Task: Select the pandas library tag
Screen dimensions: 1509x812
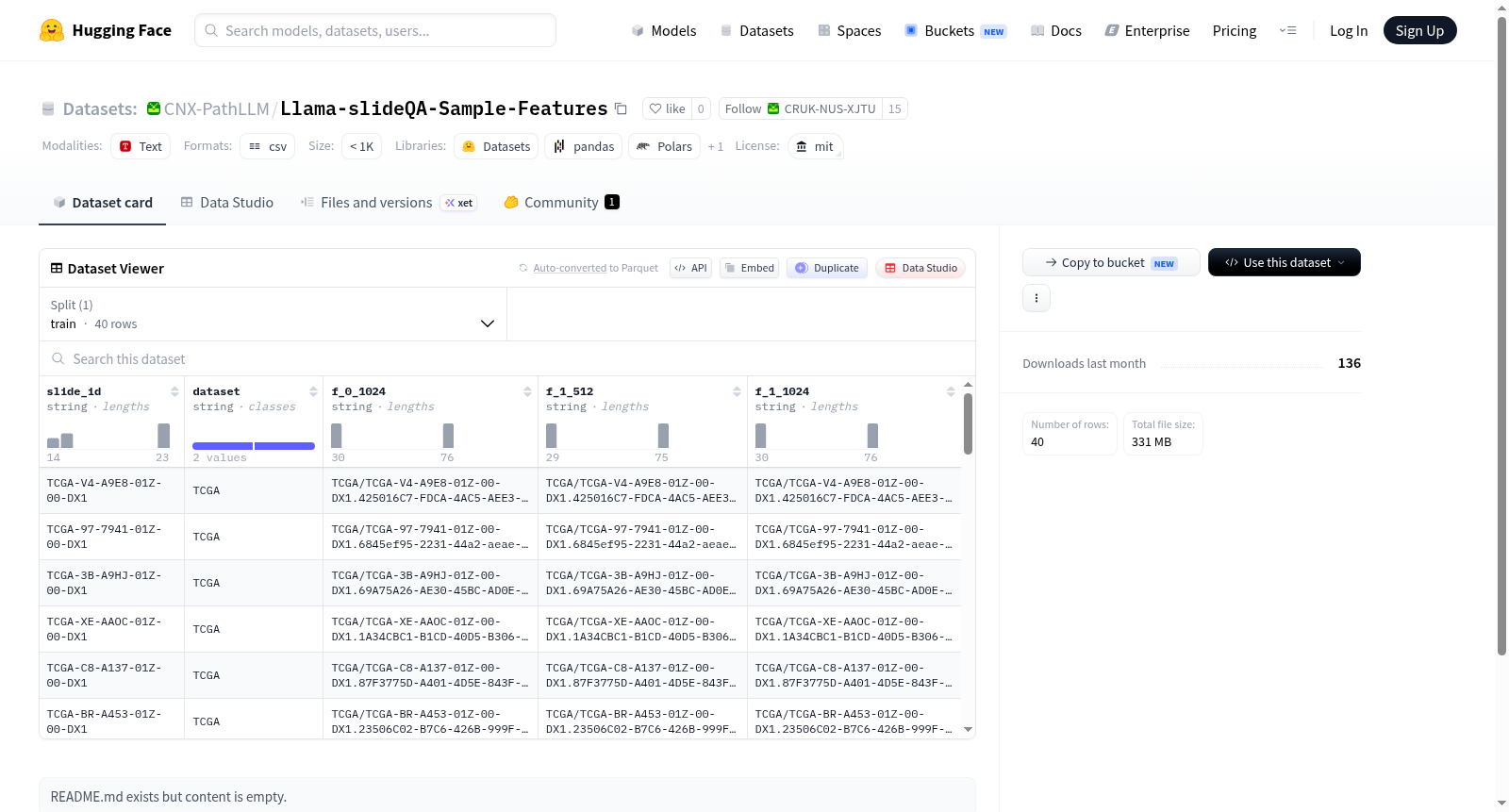Action: pos(584,146)
